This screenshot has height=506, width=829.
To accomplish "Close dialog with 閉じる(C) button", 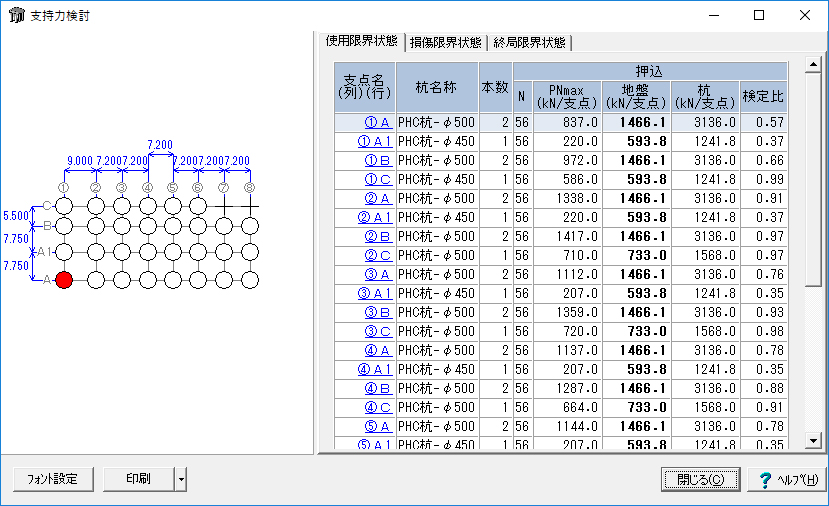I will (701, 480).
